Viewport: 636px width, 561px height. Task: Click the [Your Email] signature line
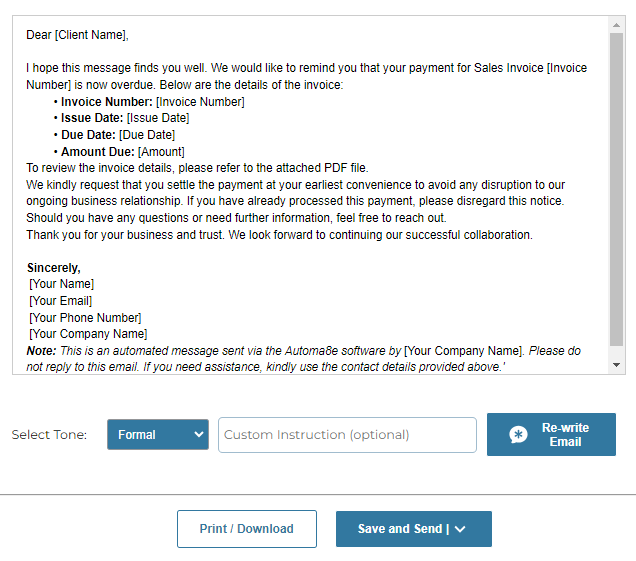point(60,301)
